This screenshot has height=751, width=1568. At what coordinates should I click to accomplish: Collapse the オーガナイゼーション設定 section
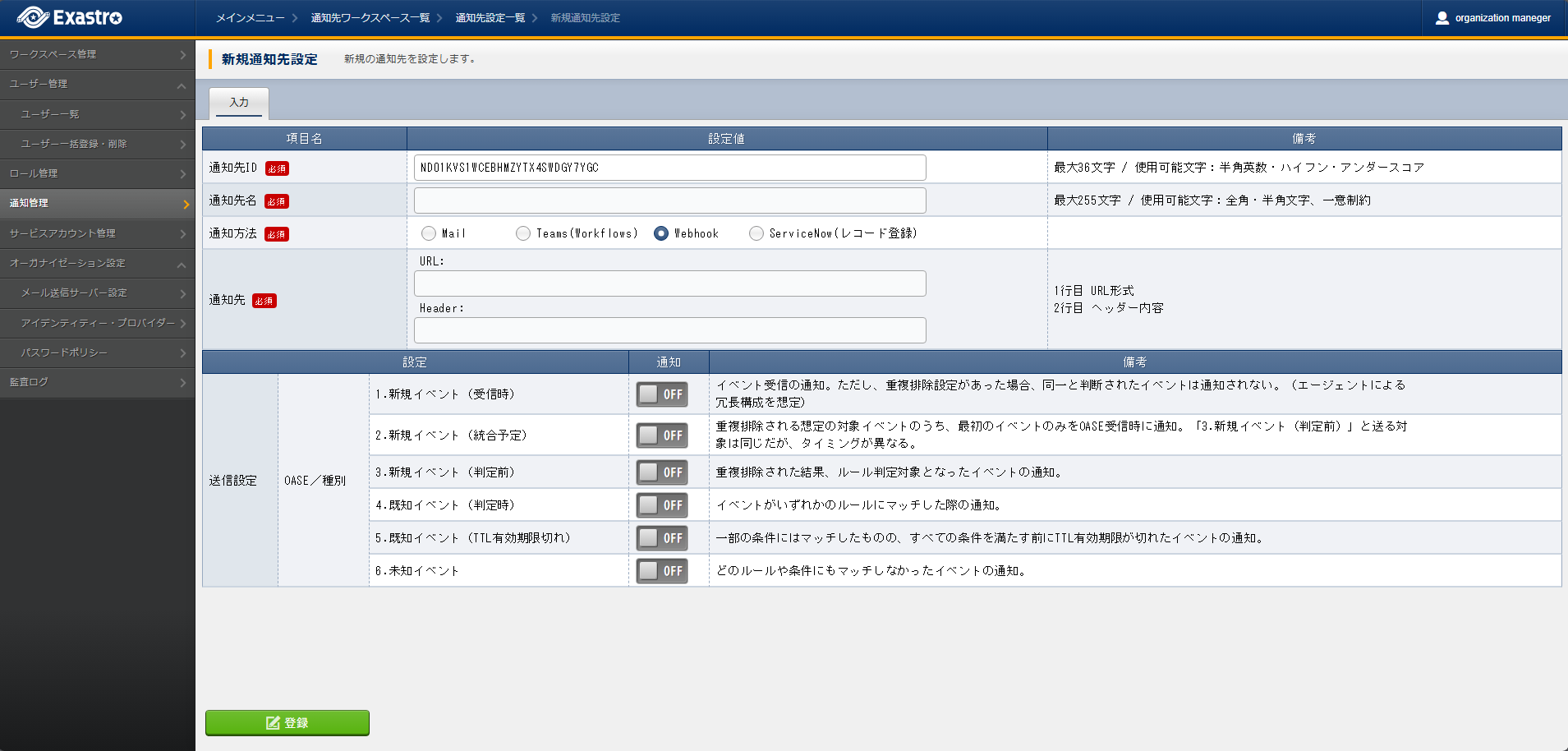coord(98,263)
